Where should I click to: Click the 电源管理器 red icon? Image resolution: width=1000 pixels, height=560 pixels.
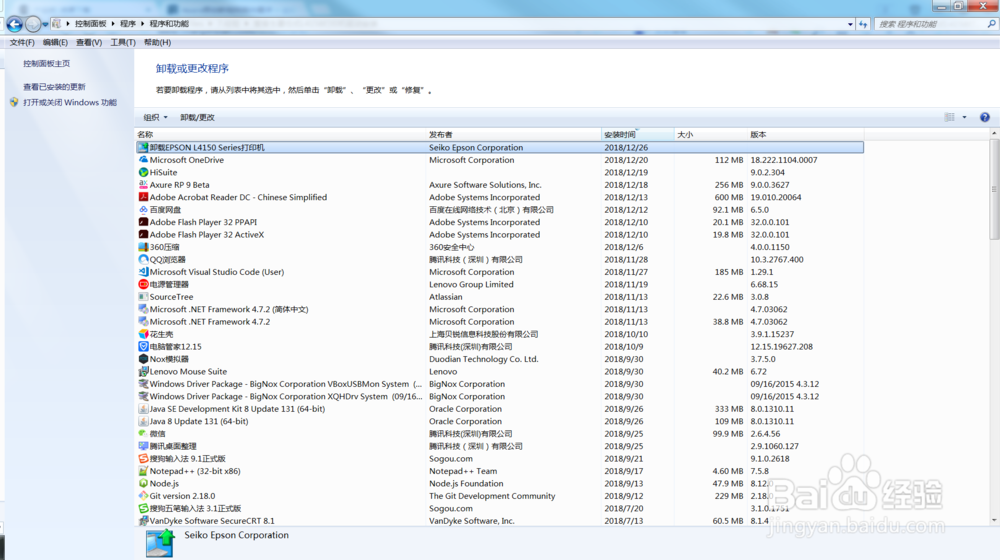point(143,284)
